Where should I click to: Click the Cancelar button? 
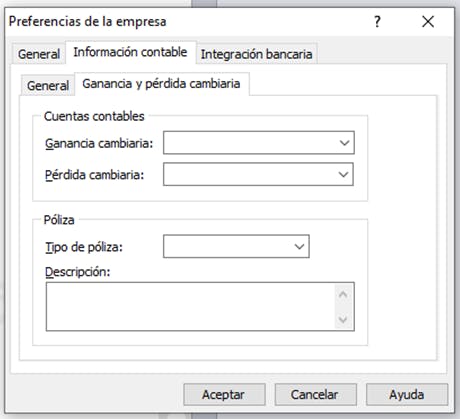click(315, 395)
